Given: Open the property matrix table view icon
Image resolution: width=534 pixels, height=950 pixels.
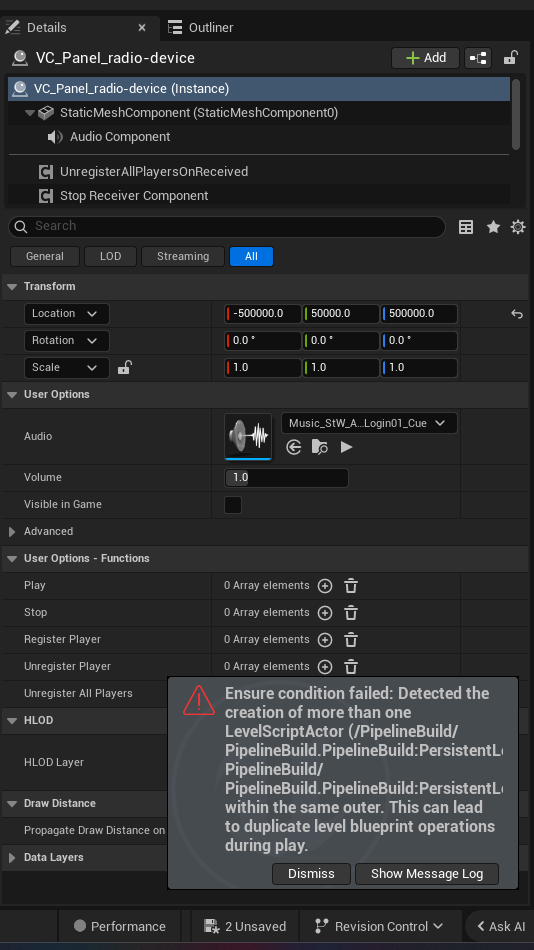Looking at the screenshot, I should click(x=466, y=227).
